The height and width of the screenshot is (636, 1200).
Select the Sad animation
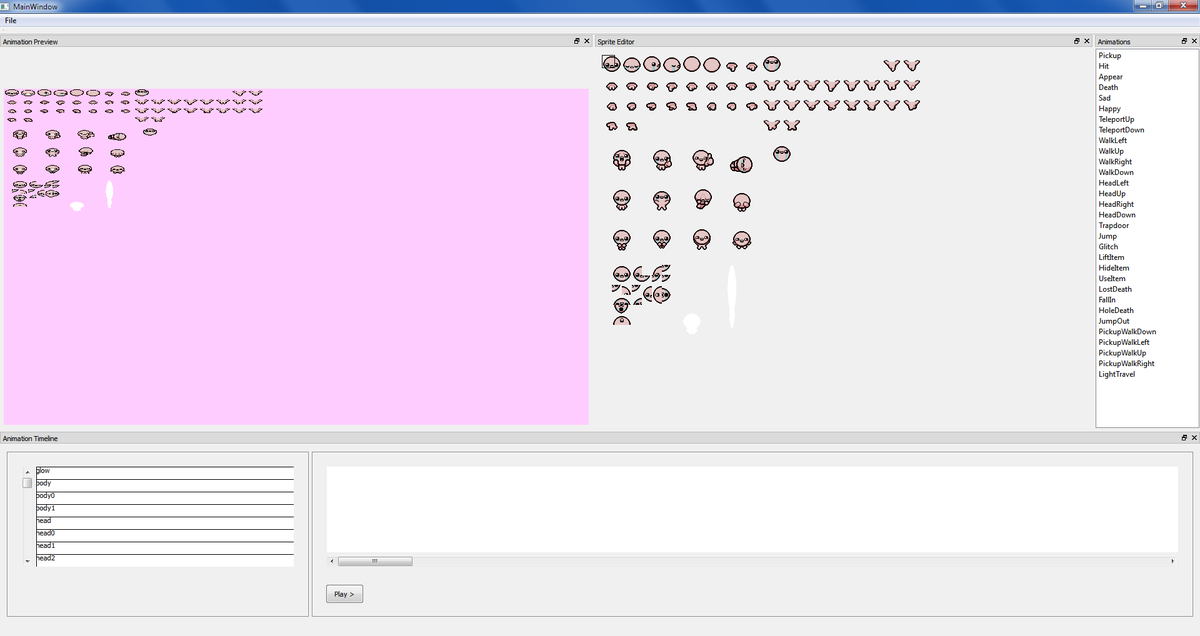(1146, 98)
